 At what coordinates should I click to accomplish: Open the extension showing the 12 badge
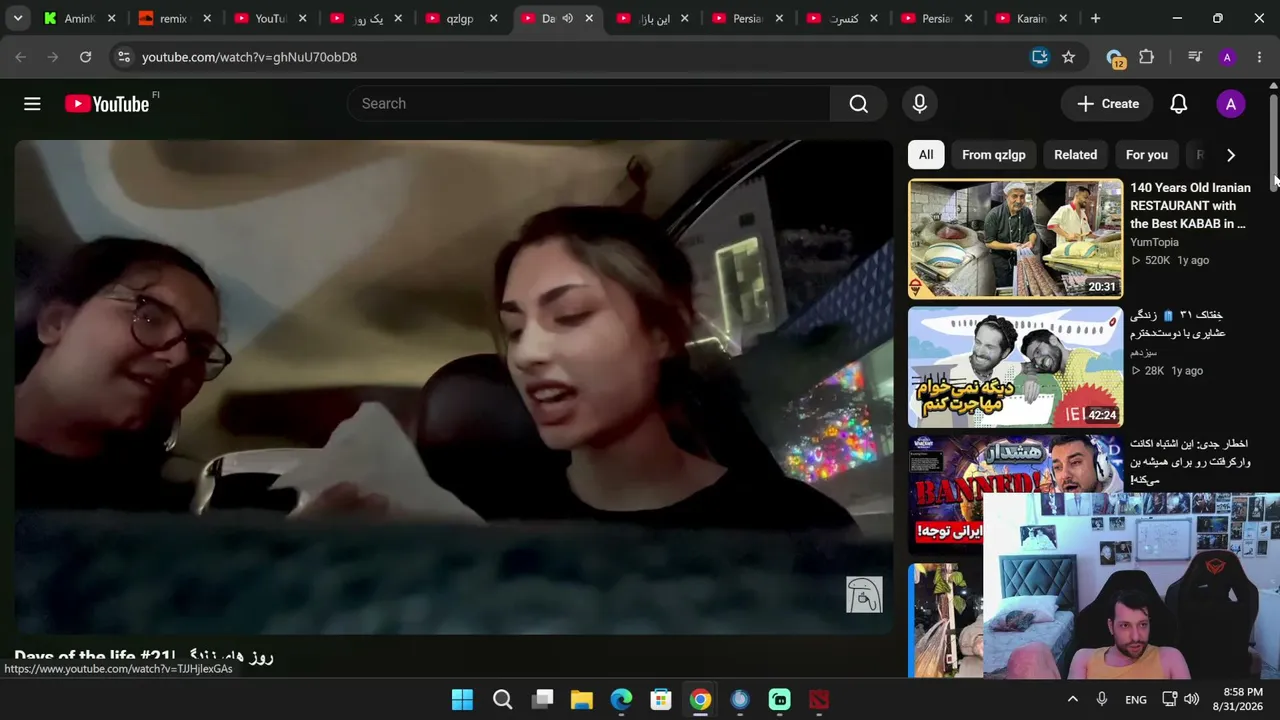[x=1115, y=58]
